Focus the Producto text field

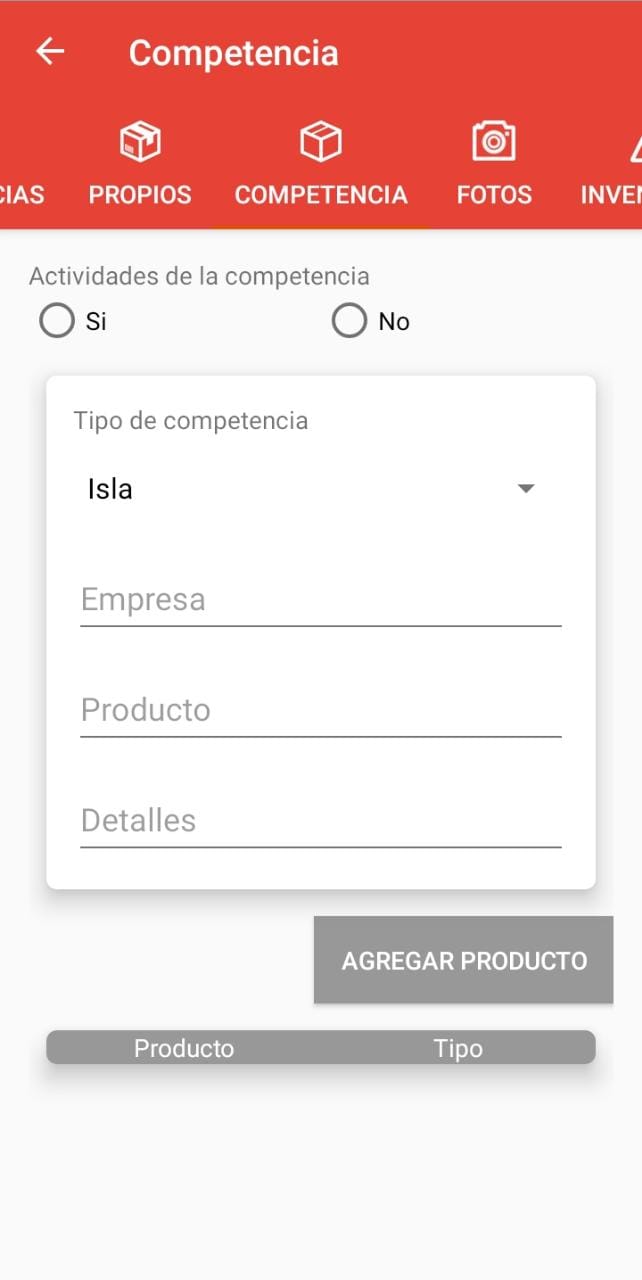point(320,710)
